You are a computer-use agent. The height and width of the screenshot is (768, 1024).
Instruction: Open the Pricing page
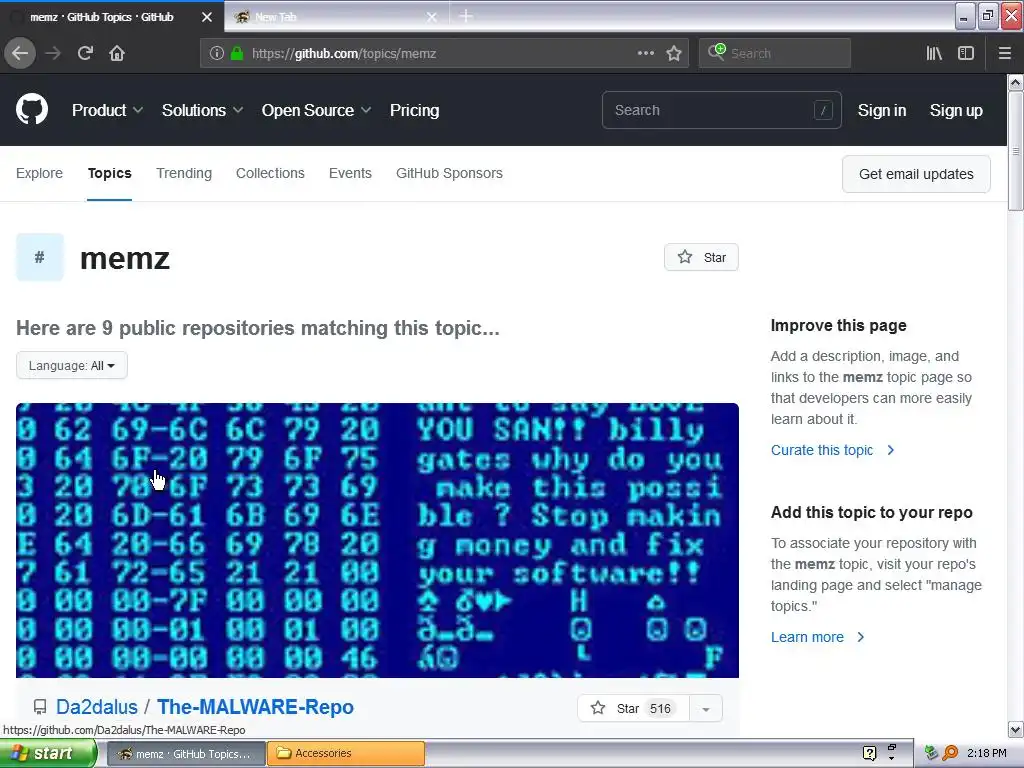414,110
